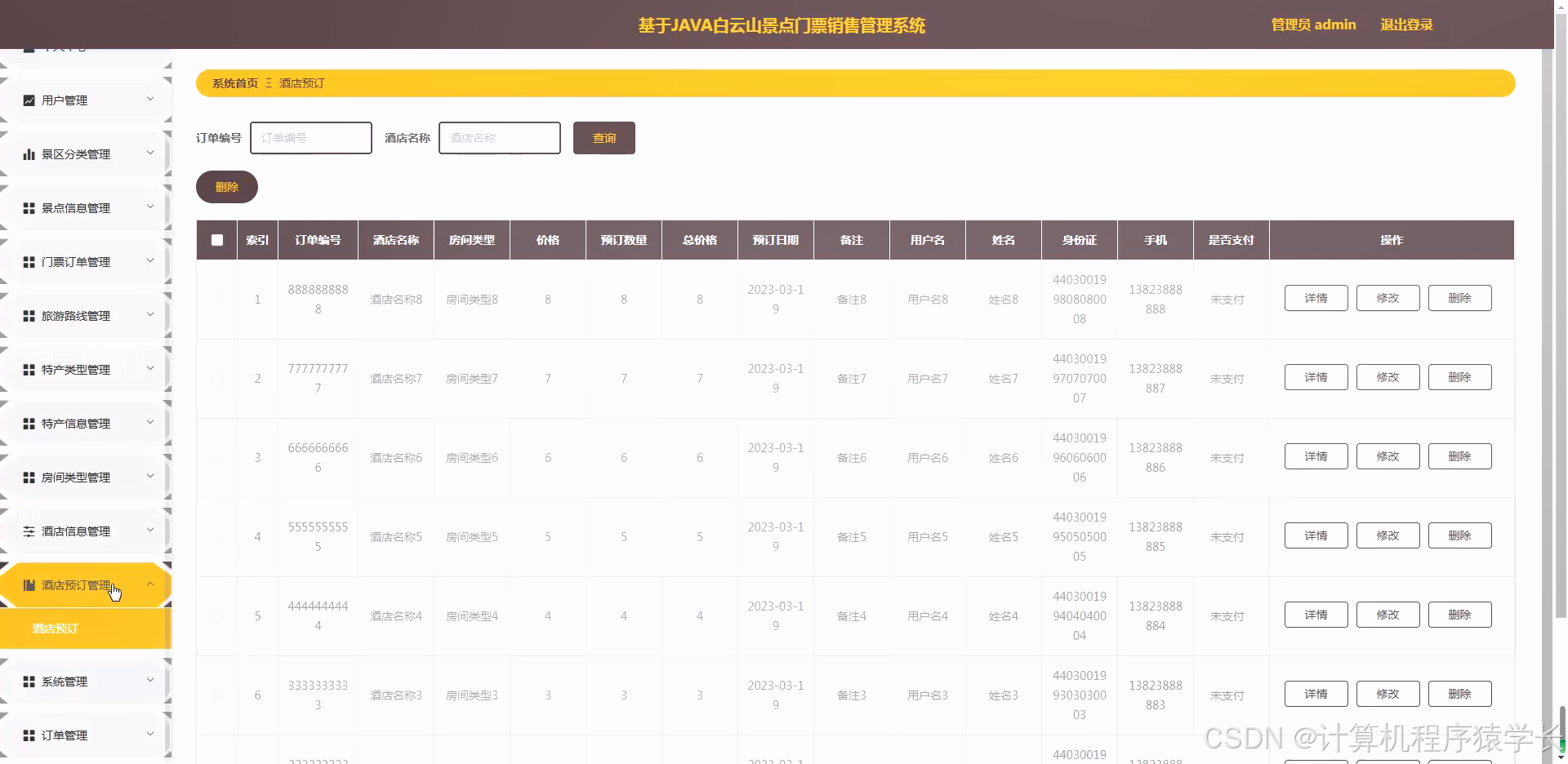Go to 系统首页 breadcrumb link
The height and width of the screenshot is (764, 1568).
pos(235,83)
